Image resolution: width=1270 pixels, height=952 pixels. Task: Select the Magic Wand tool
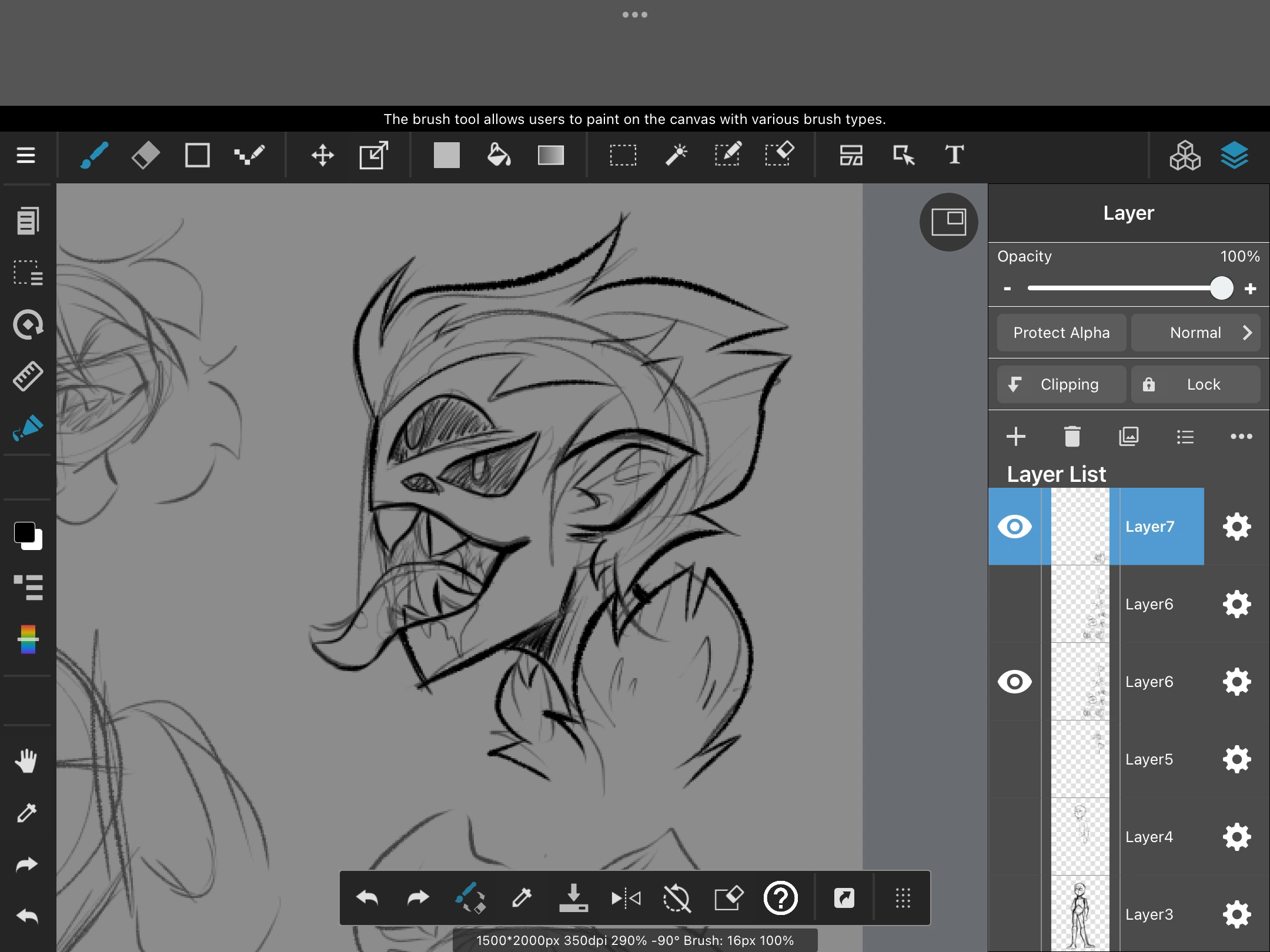click(676, 154)
